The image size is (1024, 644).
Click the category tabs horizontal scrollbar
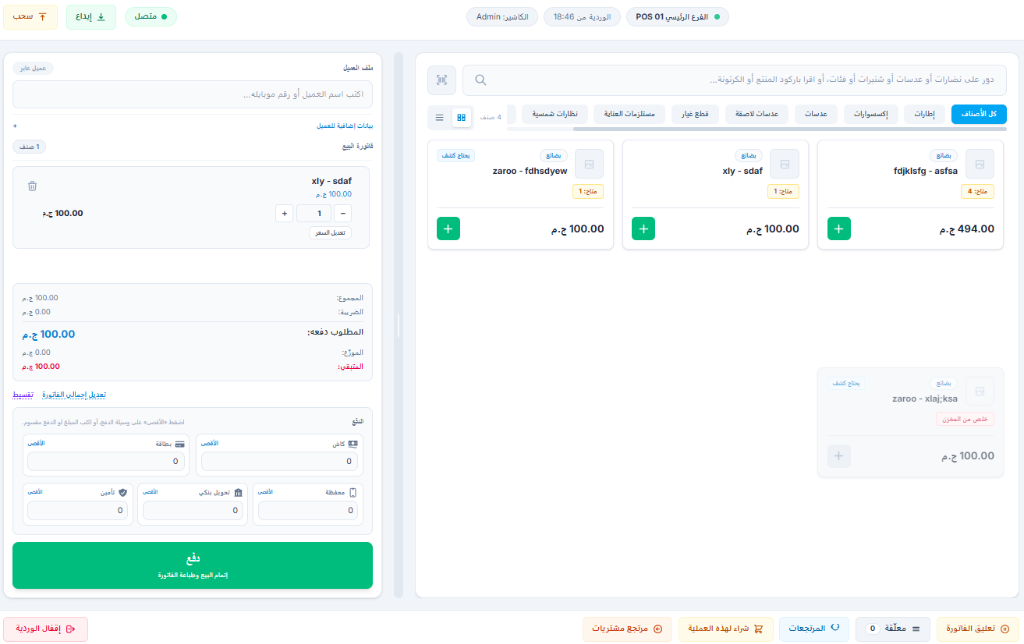[x=790, y=129]
